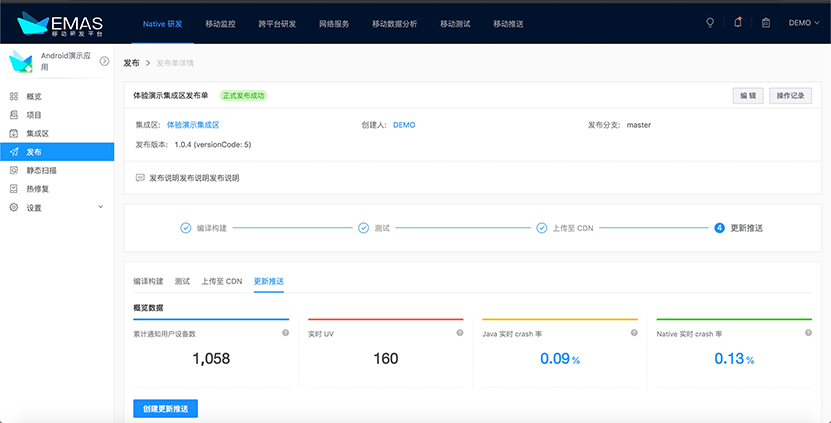Viewport: 831px width, 423px height.
Task: Click the help icon on 实时 UV card
Action: pyautogui.click(x=460, y=333)
